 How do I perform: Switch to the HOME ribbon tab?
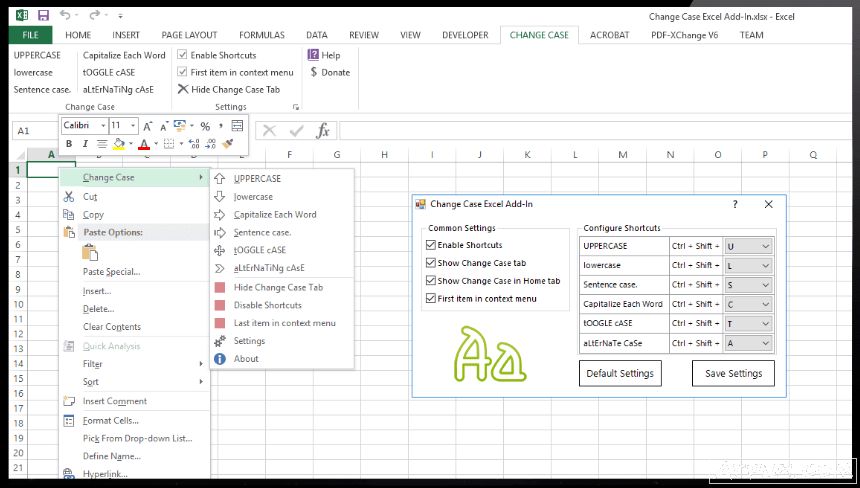[x=78, y=35]
